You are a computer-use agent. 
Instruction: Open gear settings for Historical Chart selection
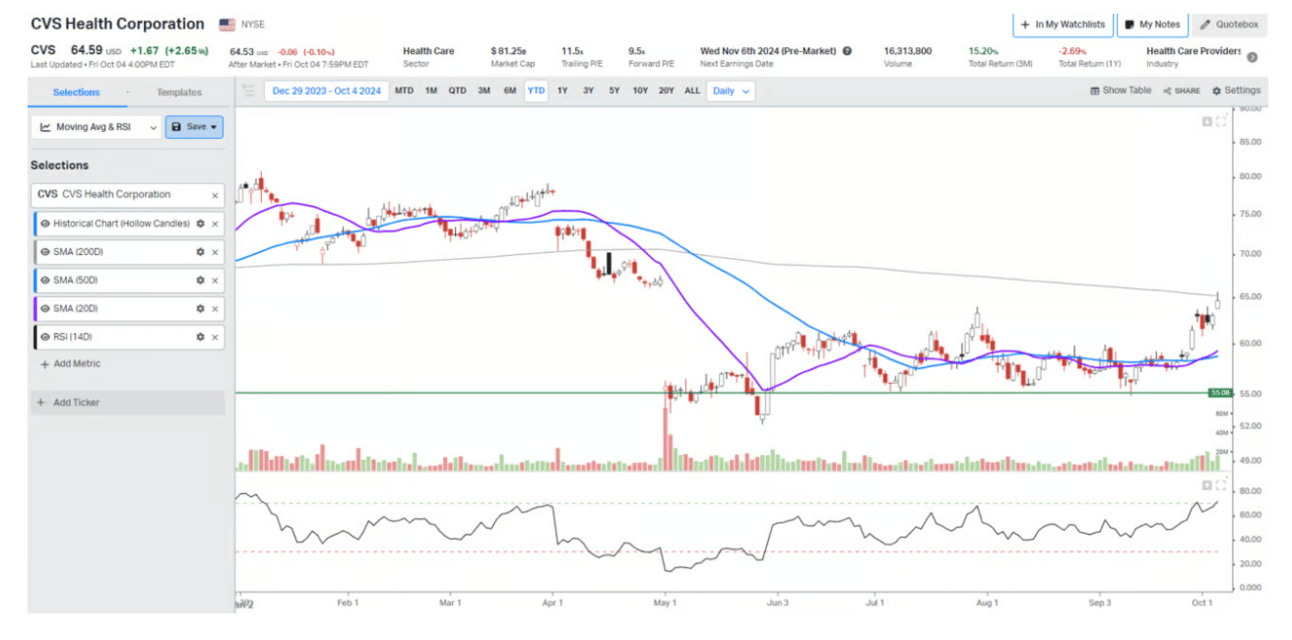point(200,224)
